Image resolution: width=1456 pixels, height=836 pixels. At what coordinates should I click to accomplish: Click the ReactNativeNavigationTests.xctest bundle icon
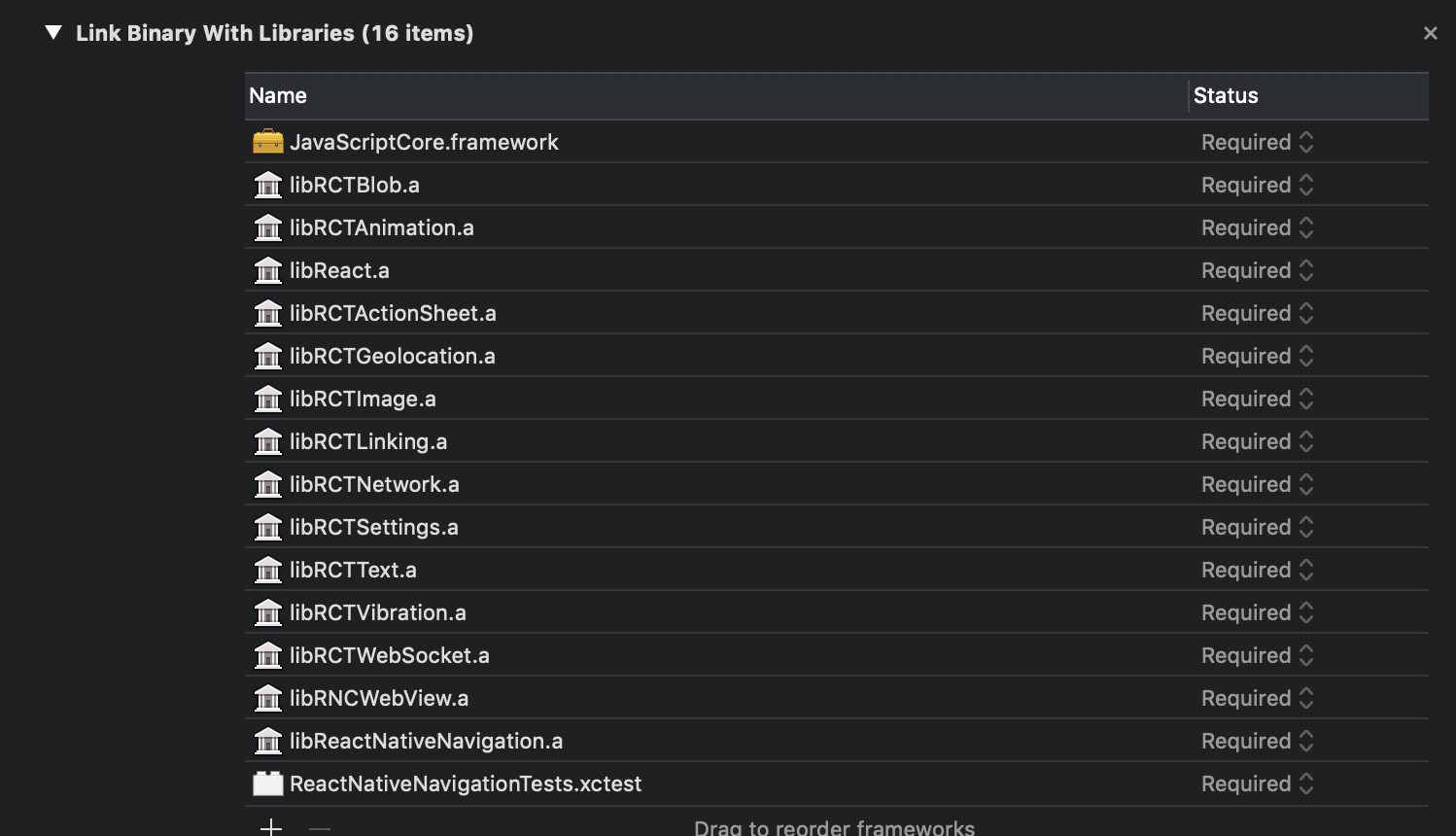pyautogui.click(x=267, y=784)
